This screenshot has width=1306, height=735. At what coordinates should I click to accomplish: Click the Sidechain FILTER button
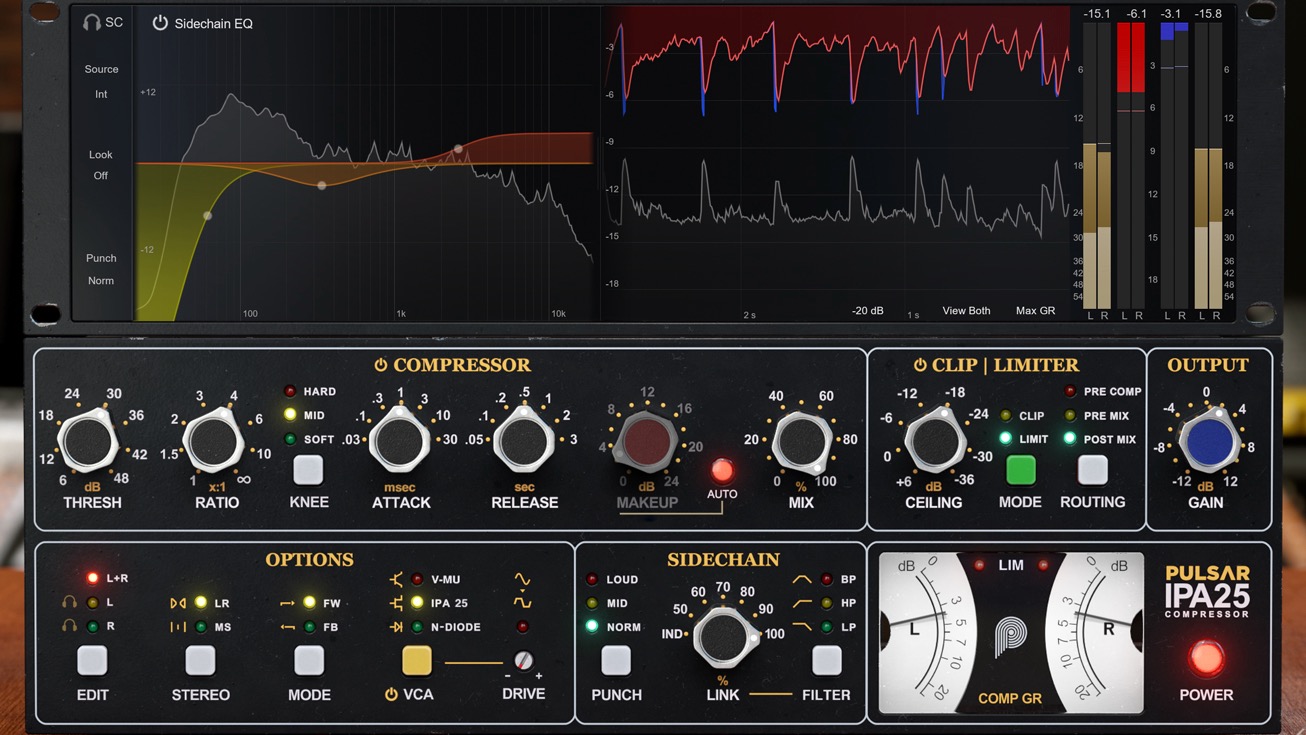coord(826,660)
